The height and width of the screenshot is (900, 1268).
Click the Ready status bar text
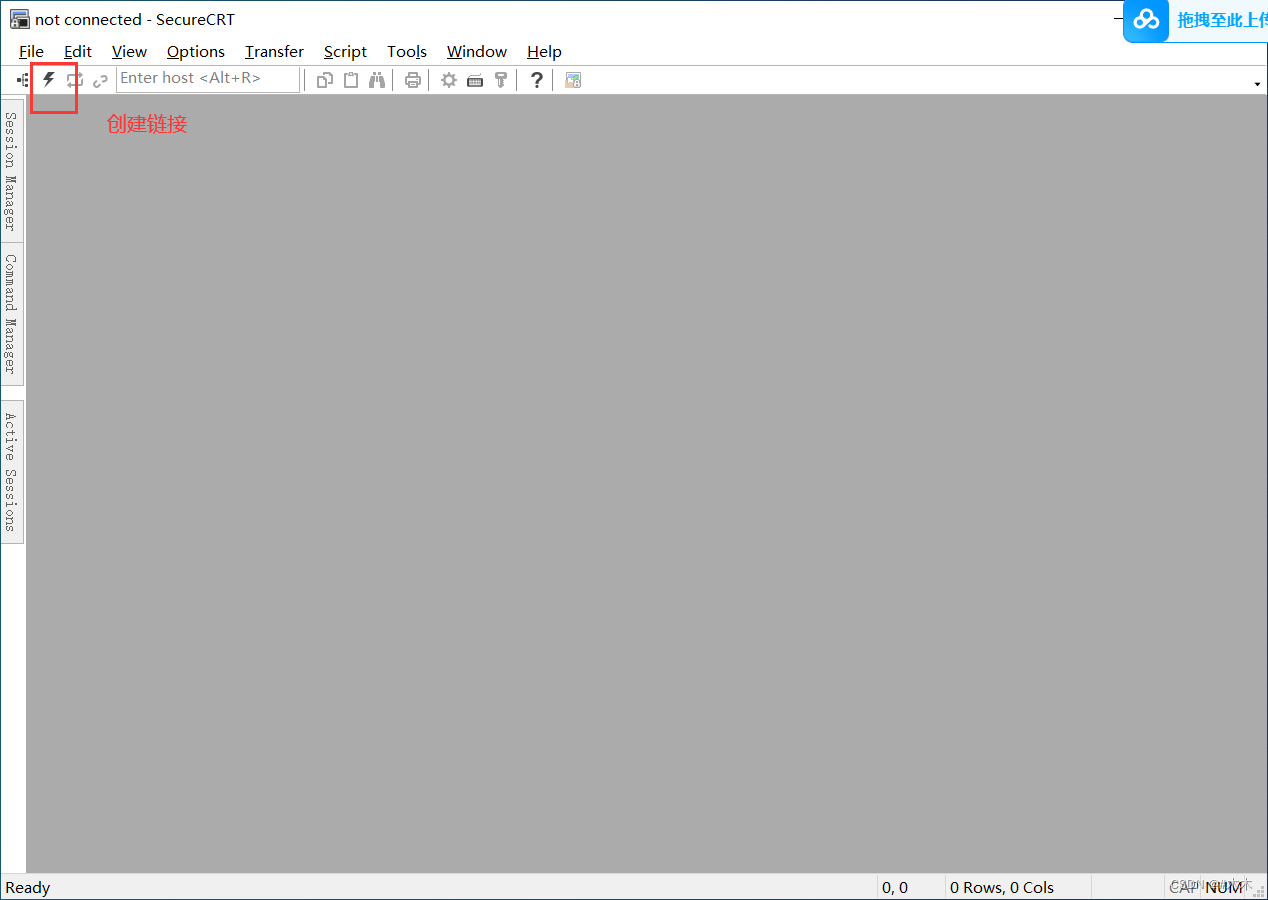click(28, 887)
